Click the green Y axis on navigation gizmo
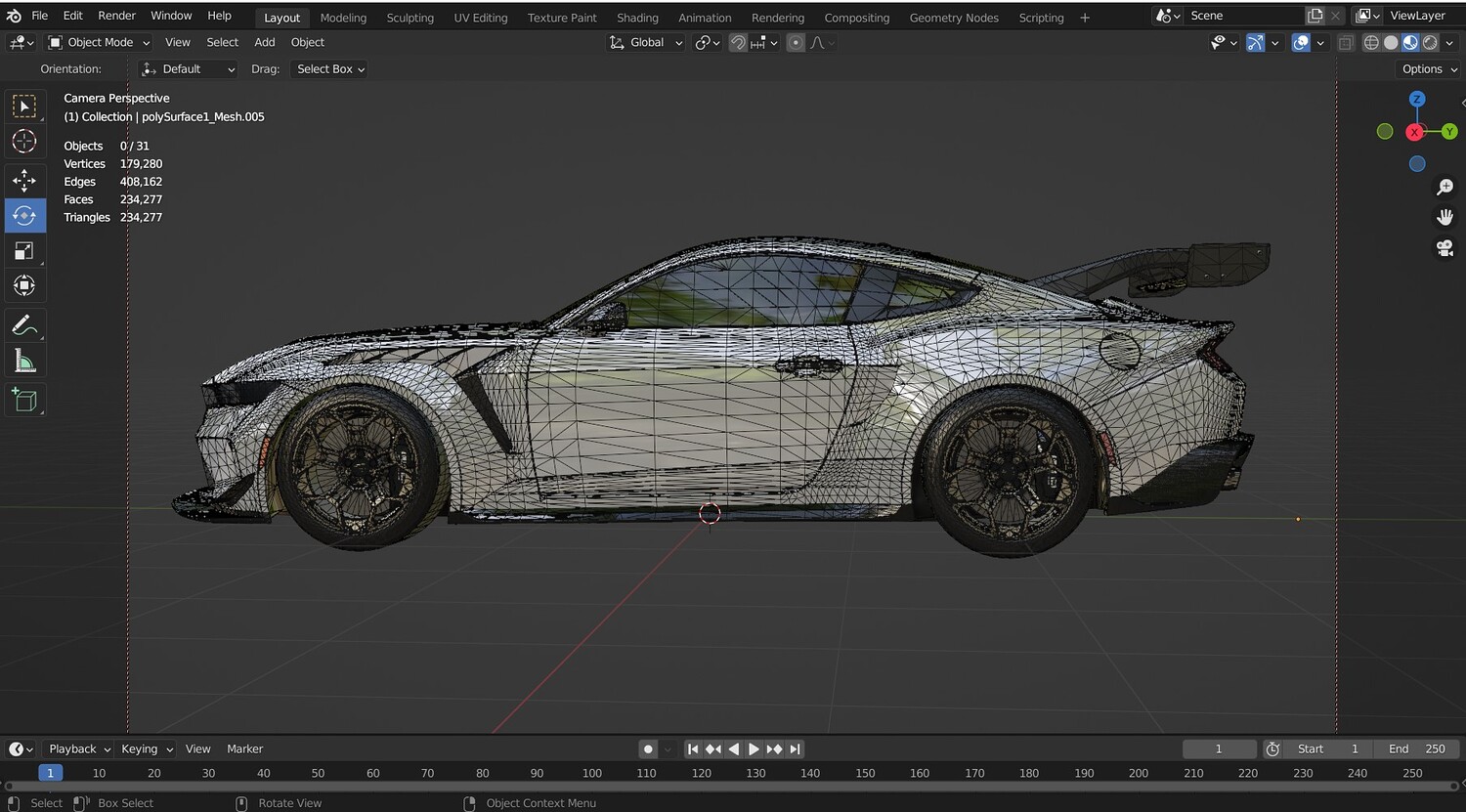Viewport: 1466px width, 812px height. (1448, 132)
